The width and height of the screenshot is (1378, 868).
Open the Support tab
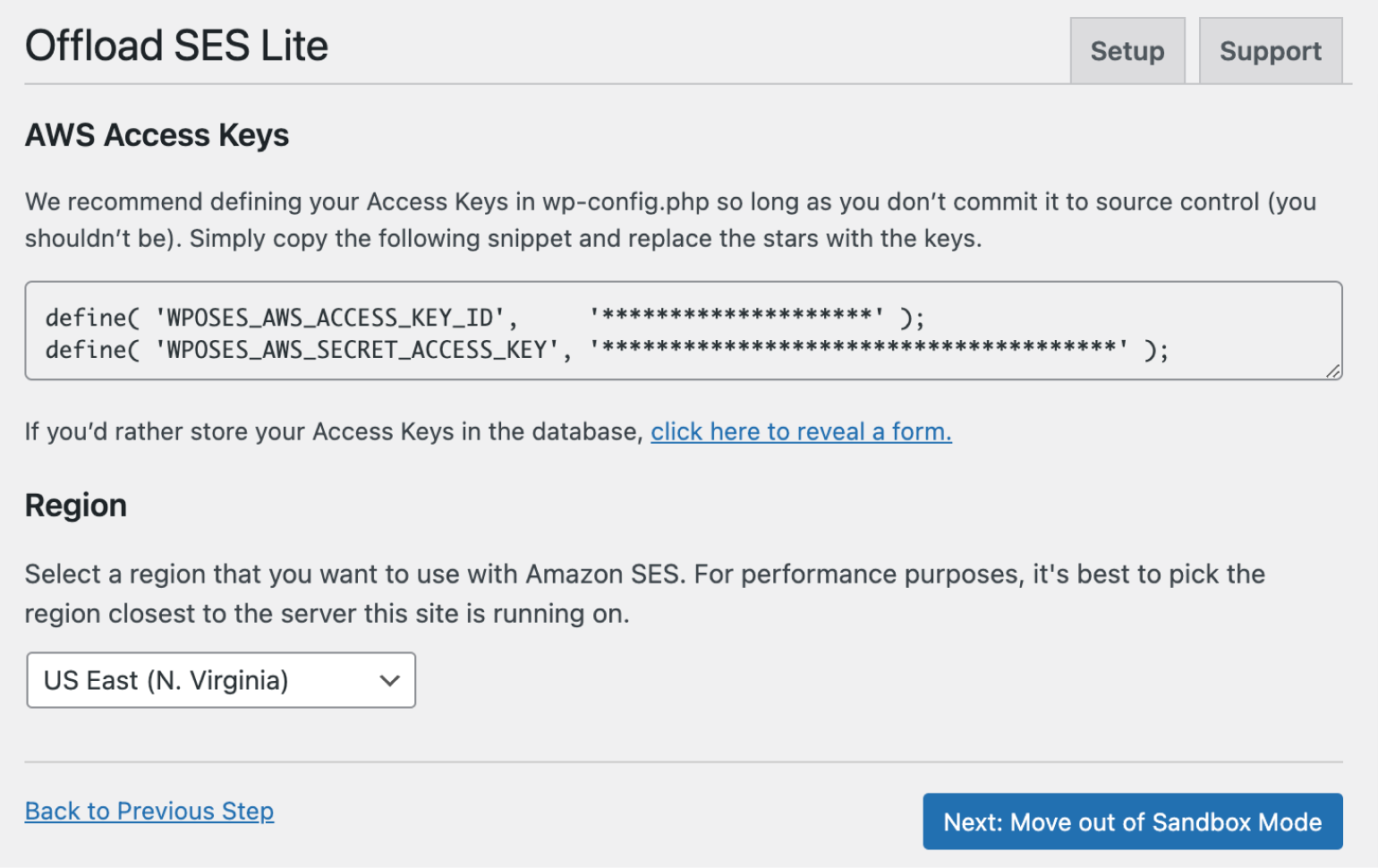(1270, 51)
